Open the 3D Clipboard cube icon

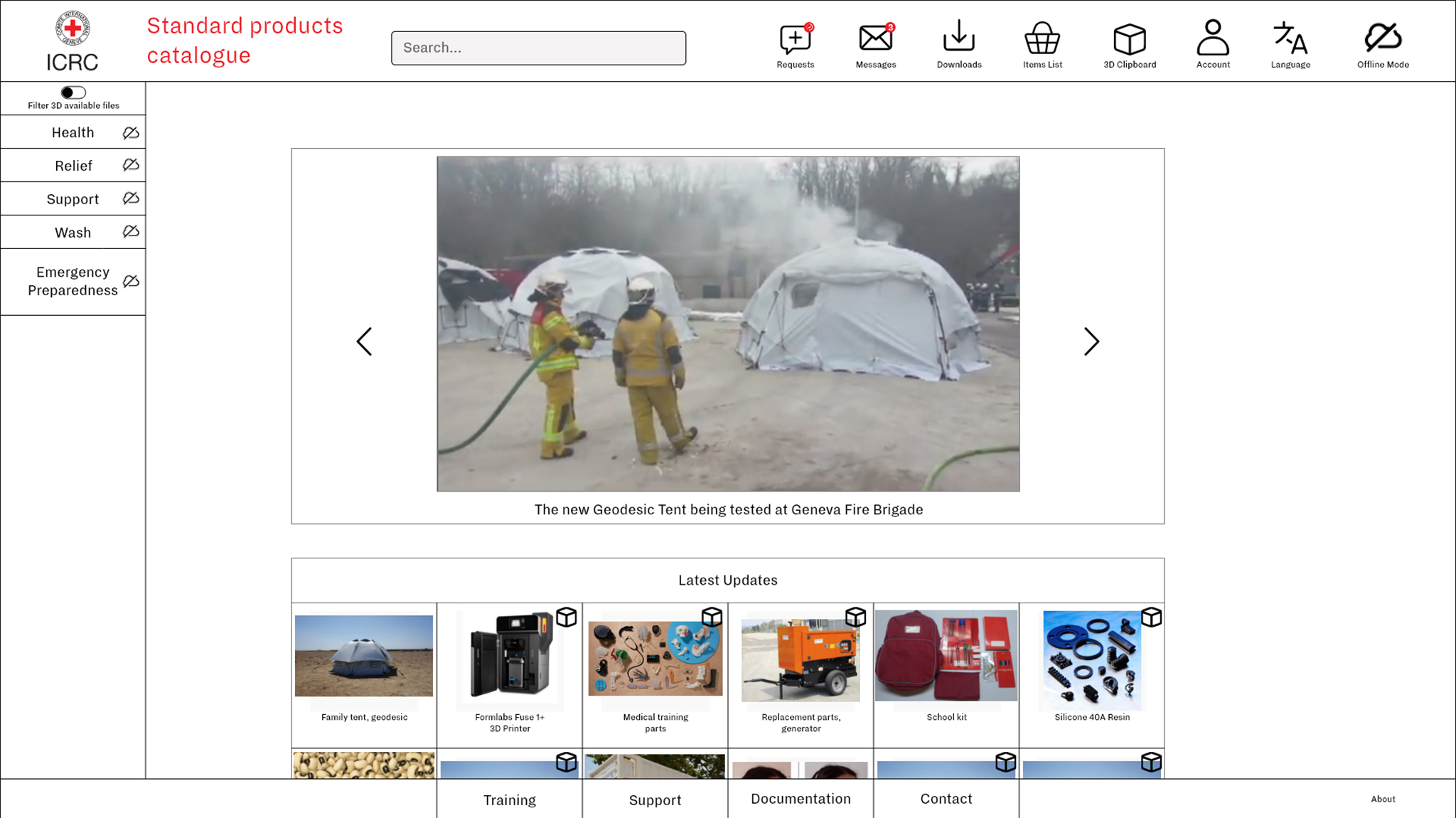pos(1129,39)
